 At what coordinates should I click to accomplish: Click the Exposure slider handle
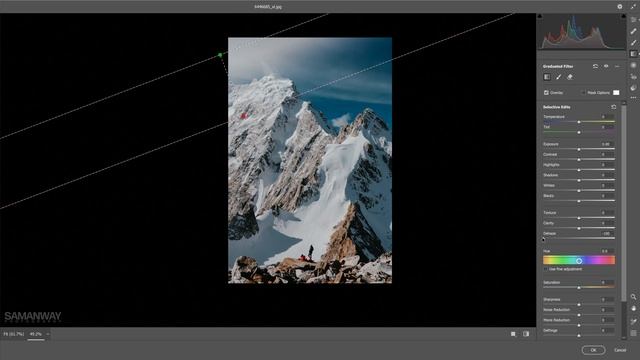(579, 149)
